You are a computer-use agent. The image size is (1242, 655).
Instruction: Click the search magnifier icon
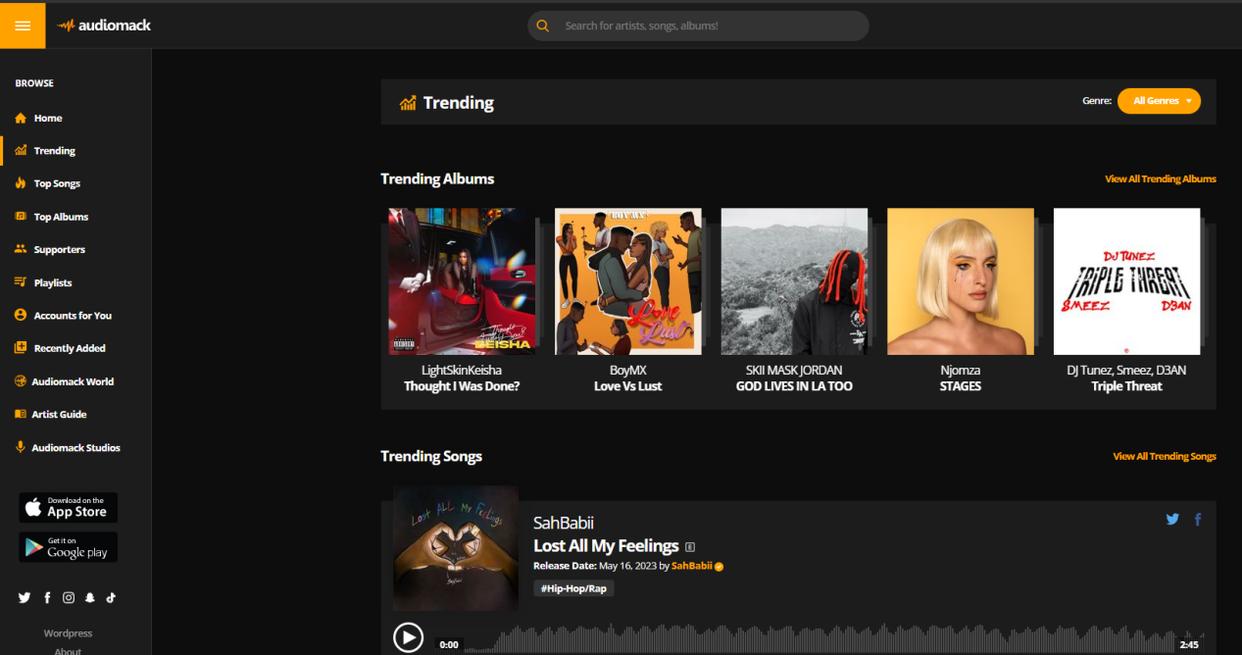[x=543, y=26]
